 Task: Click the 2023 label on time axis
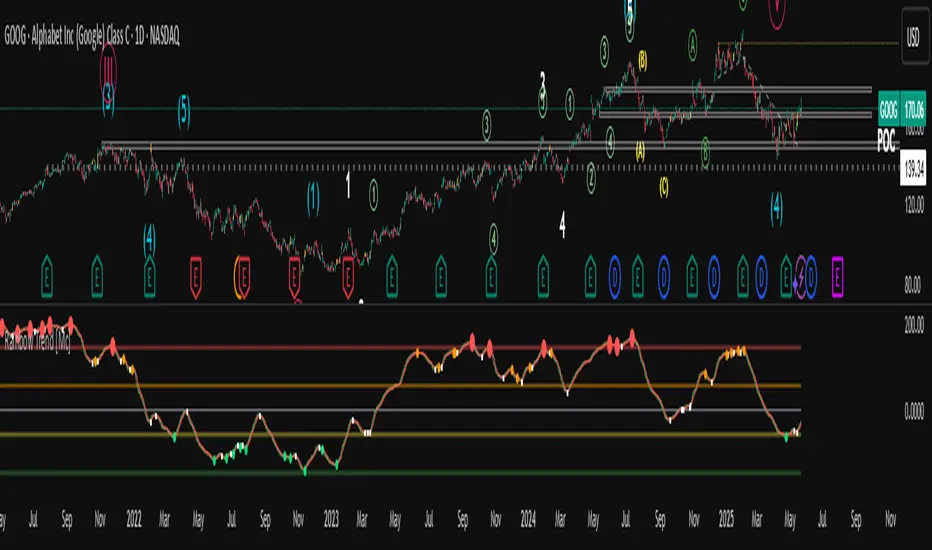331,520
